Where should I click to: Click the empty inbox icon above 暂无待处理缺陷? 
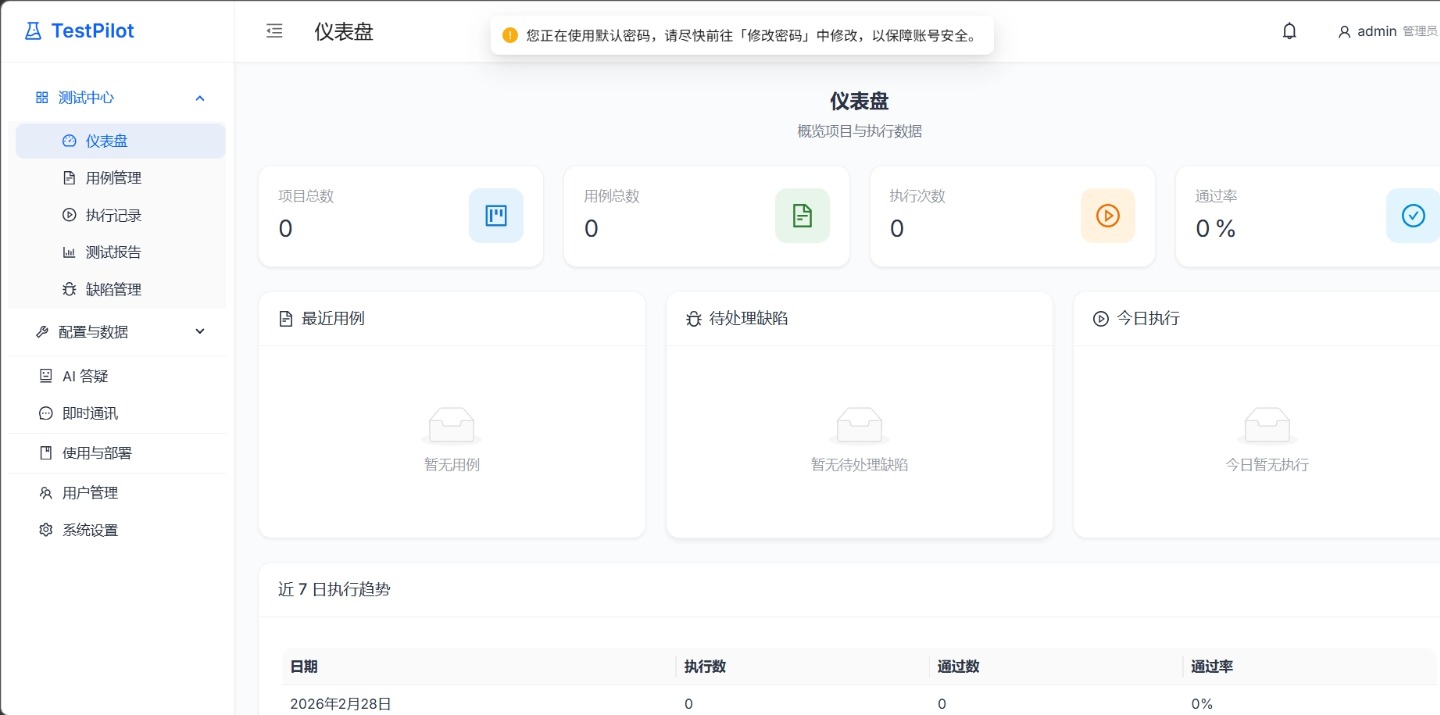click(x=859, y=426)
